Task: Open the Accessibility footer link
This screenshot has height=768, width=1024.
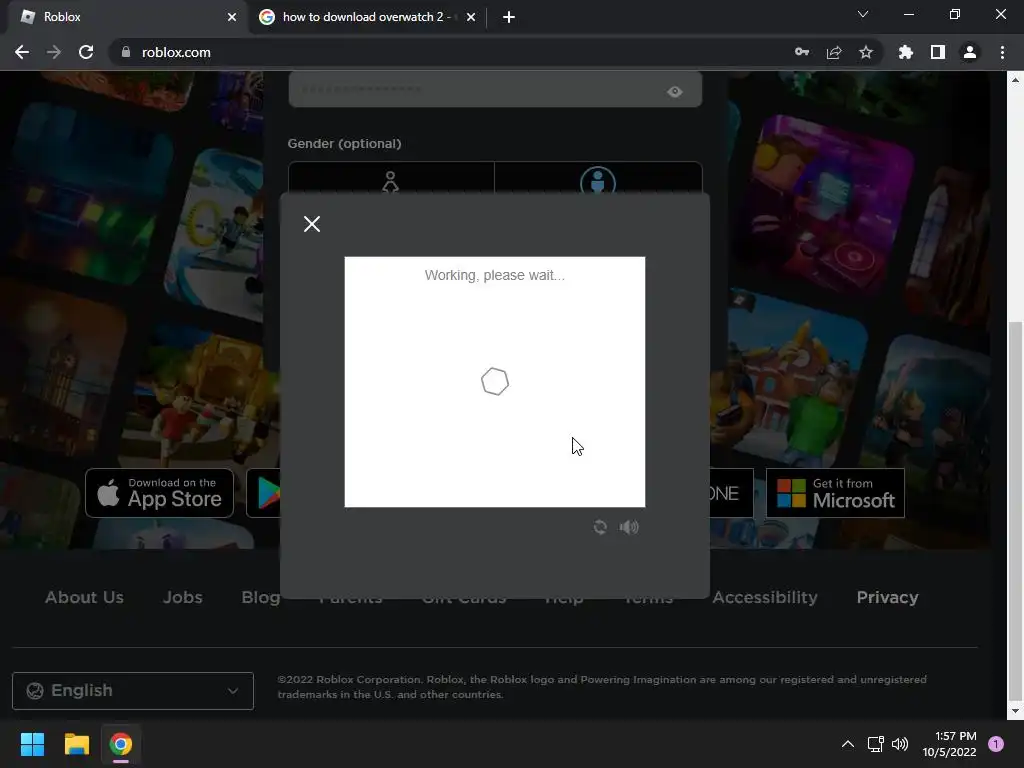Action: pyautogui.click(x=765, y=597)
